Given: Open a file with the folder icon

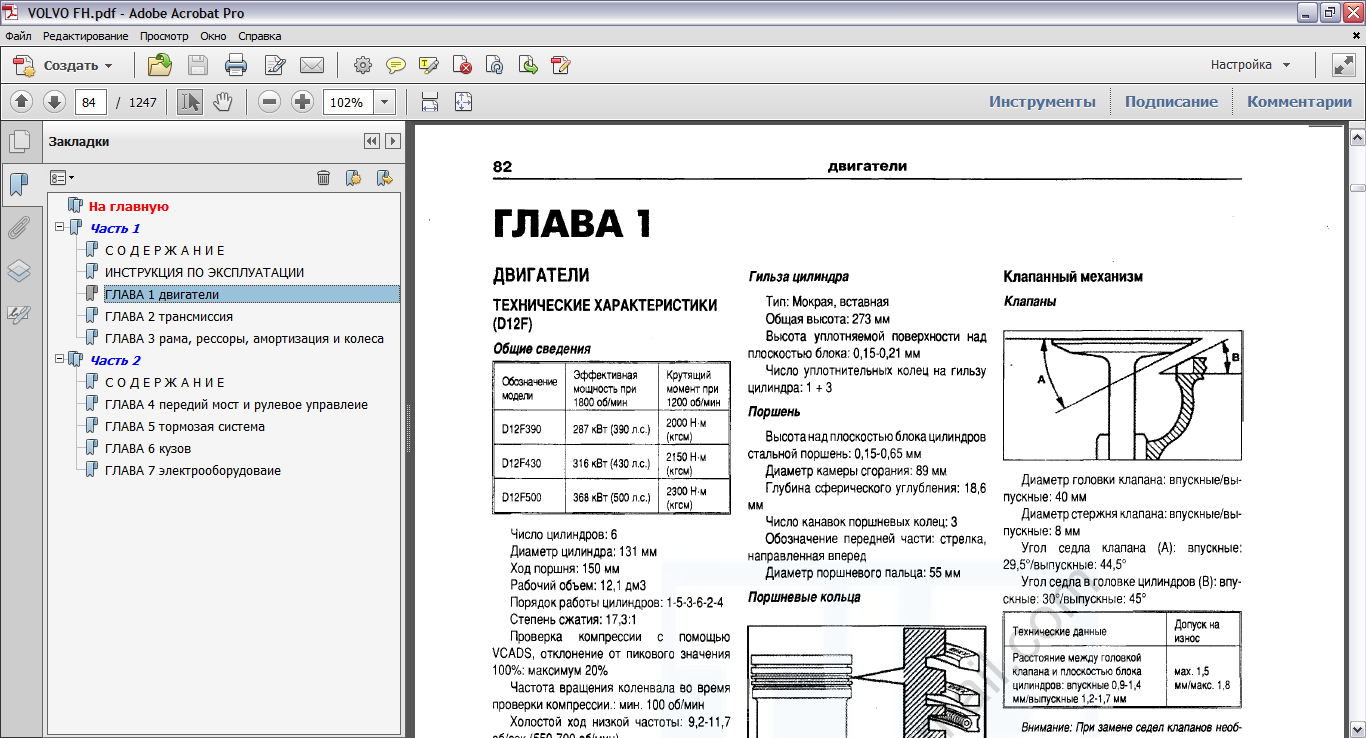Looking at the screenshot, I should coord(159,66).
